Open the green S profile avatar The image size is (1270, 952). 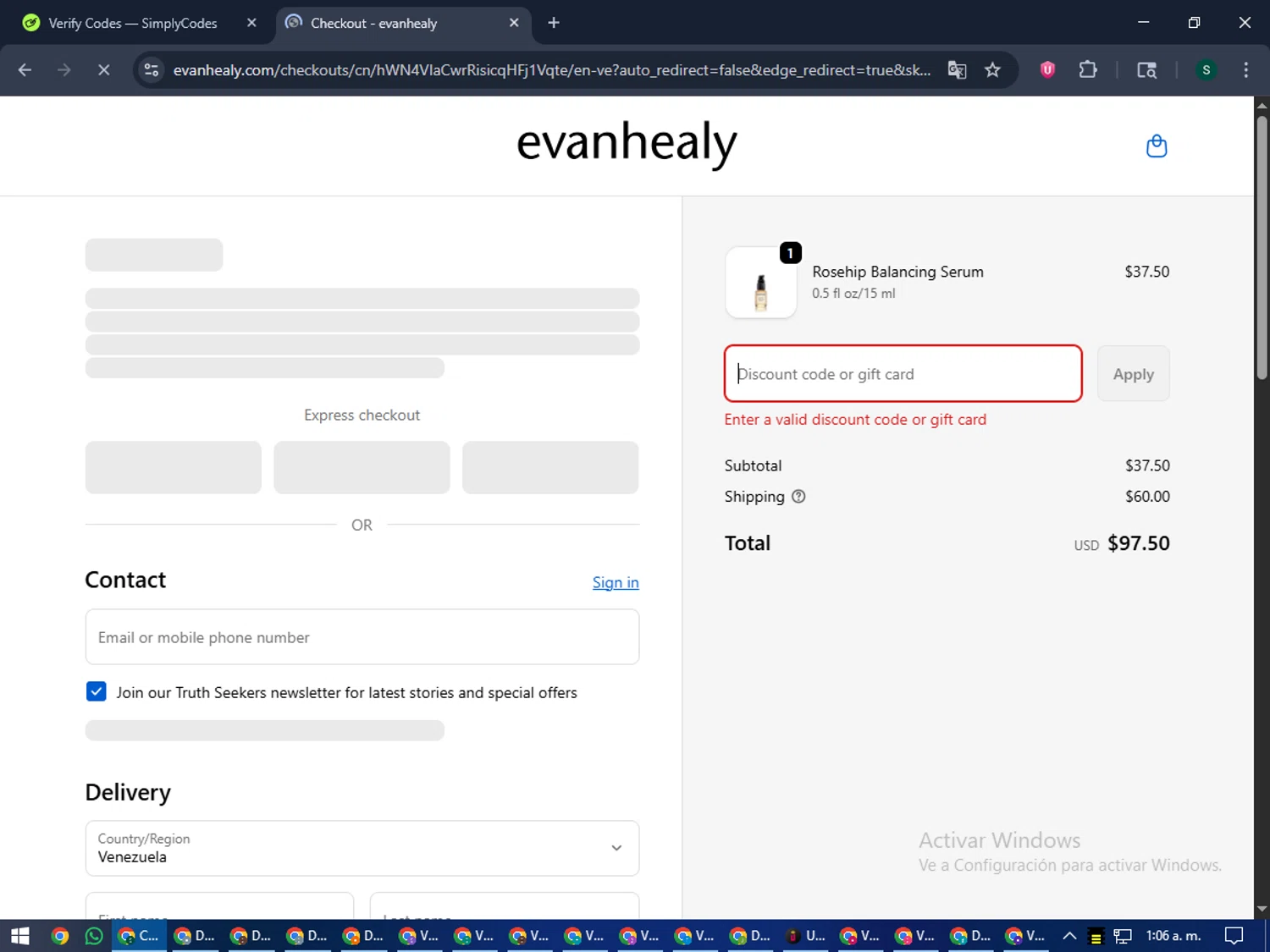[x=1206, y=70]
